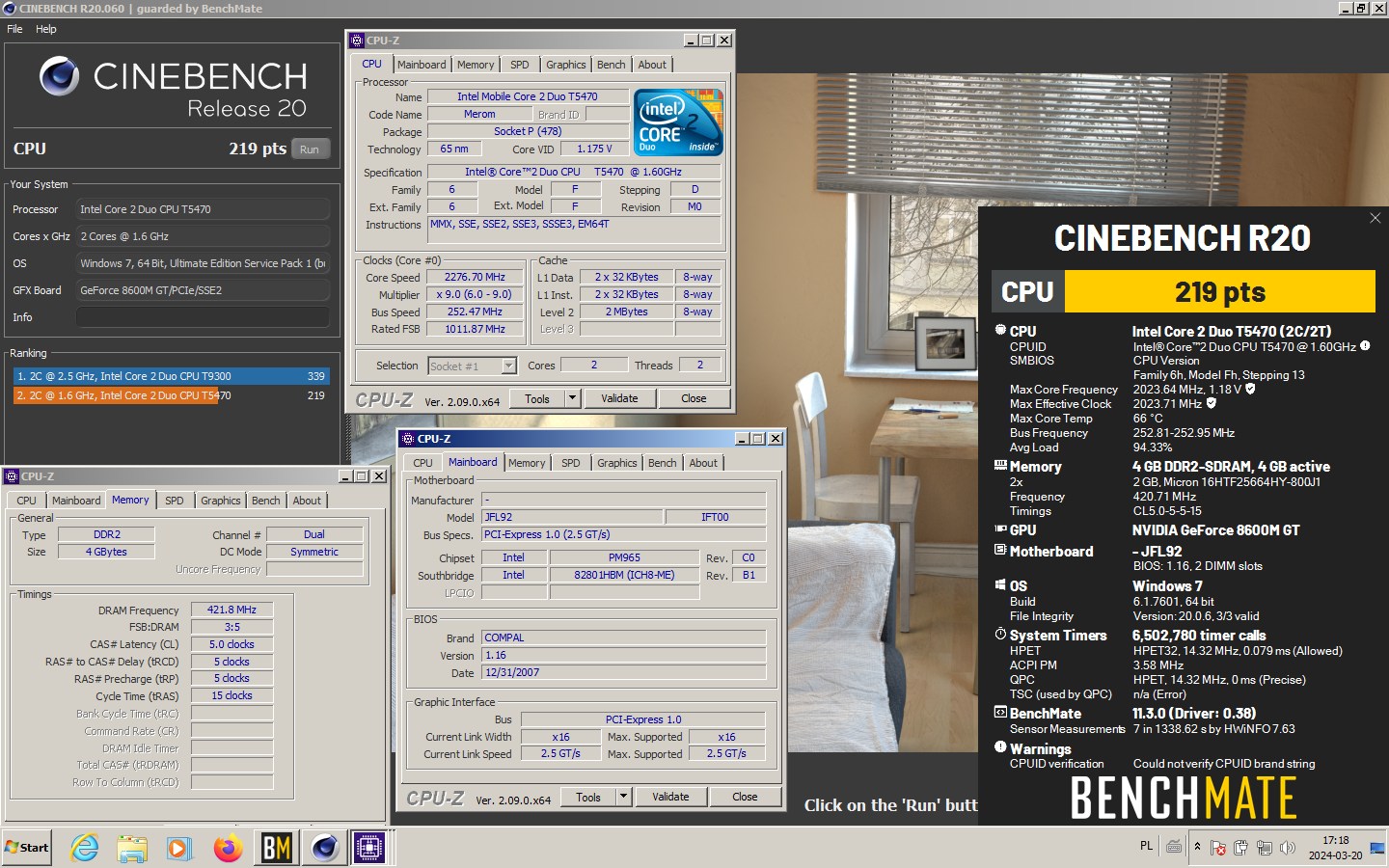Image resolution: width=1389 pixels, height=868 pixels.
Task: Click the Run button next to 219 pts
Action: coord(309,149)
